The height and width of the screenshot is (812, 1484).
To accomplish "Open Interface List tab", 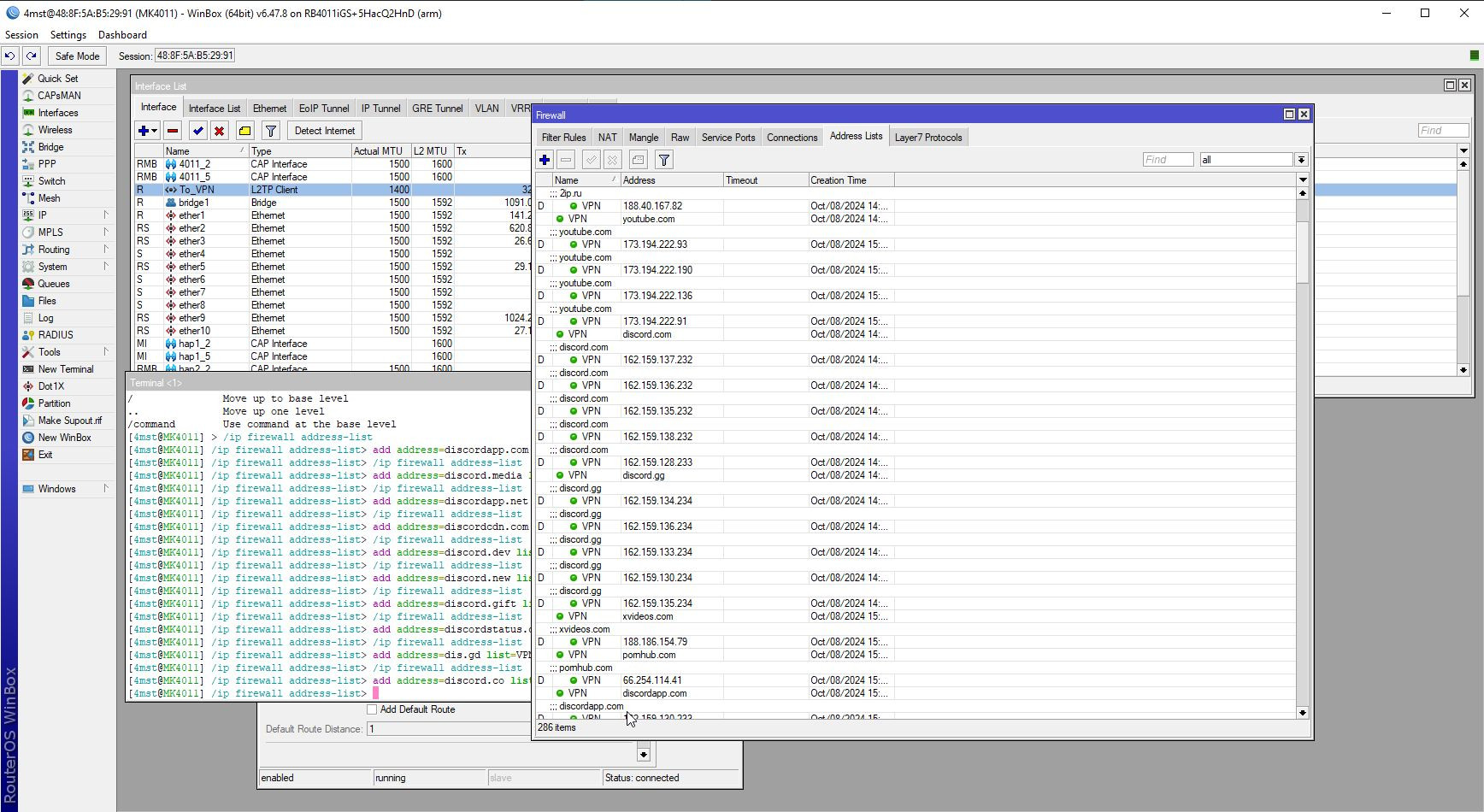I will pos(215,109).
